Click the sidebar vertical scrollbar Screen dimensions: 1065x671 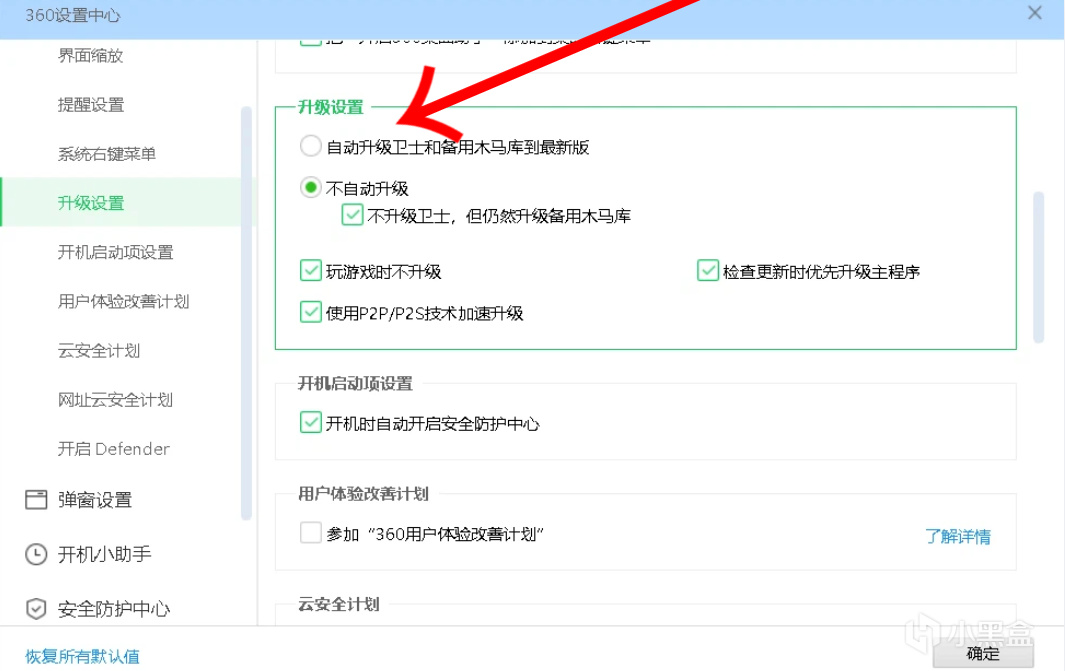coord(246,313)
